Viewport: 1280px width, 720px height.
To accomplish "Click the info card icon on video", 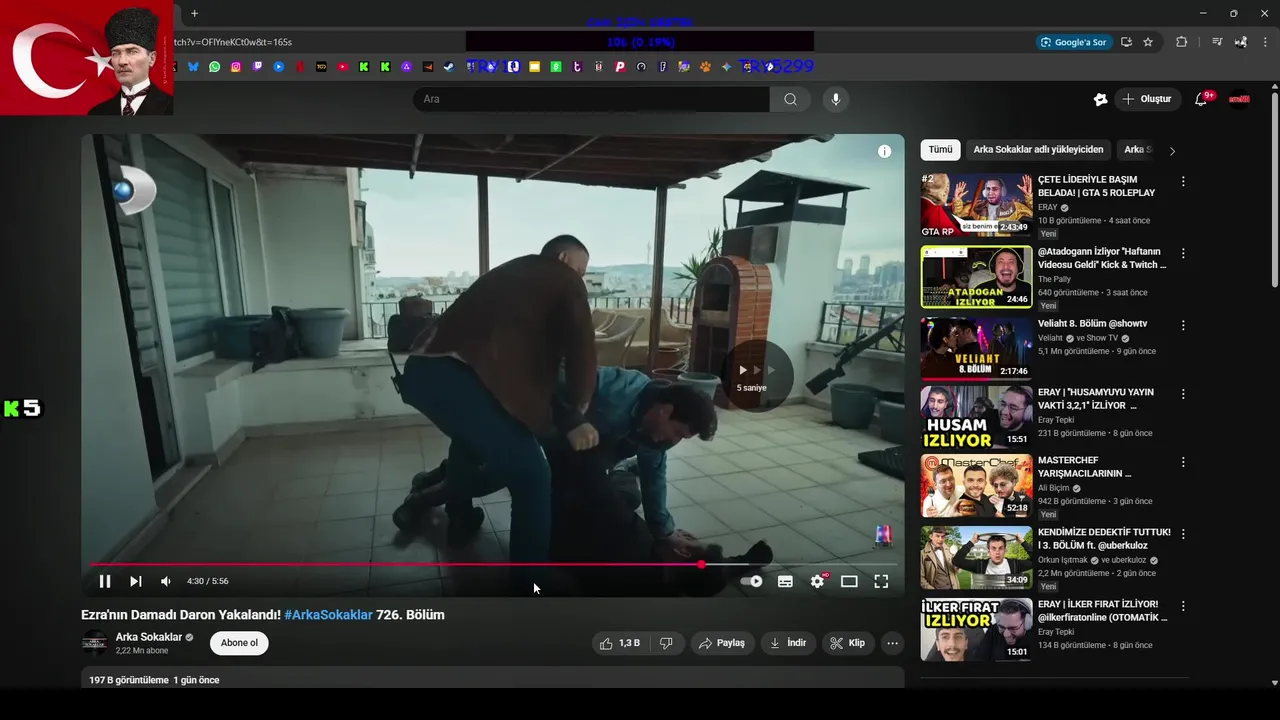I will point(884,151).
